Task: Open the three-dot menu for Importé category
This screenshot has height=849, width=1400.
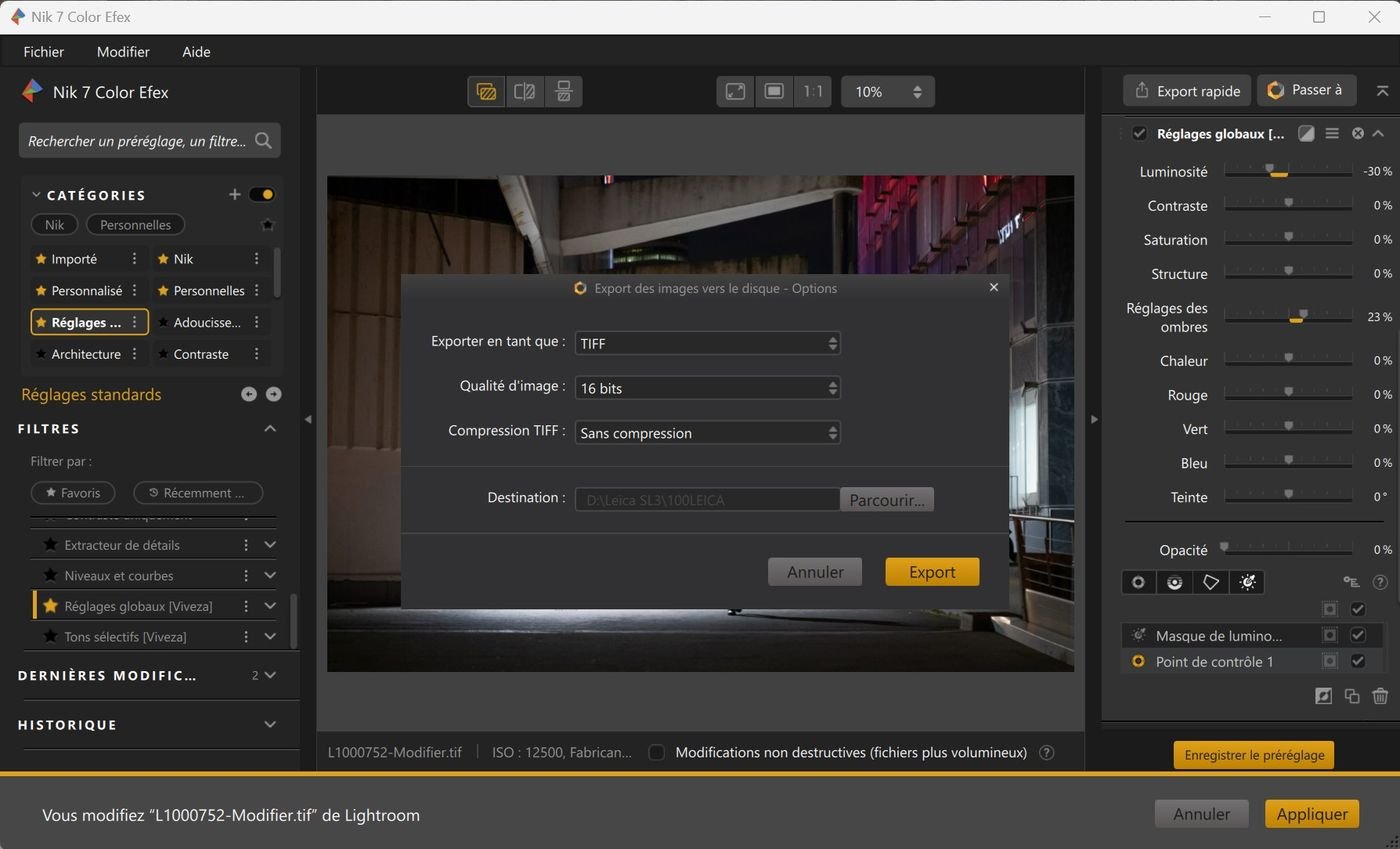Action: point(134,258)
